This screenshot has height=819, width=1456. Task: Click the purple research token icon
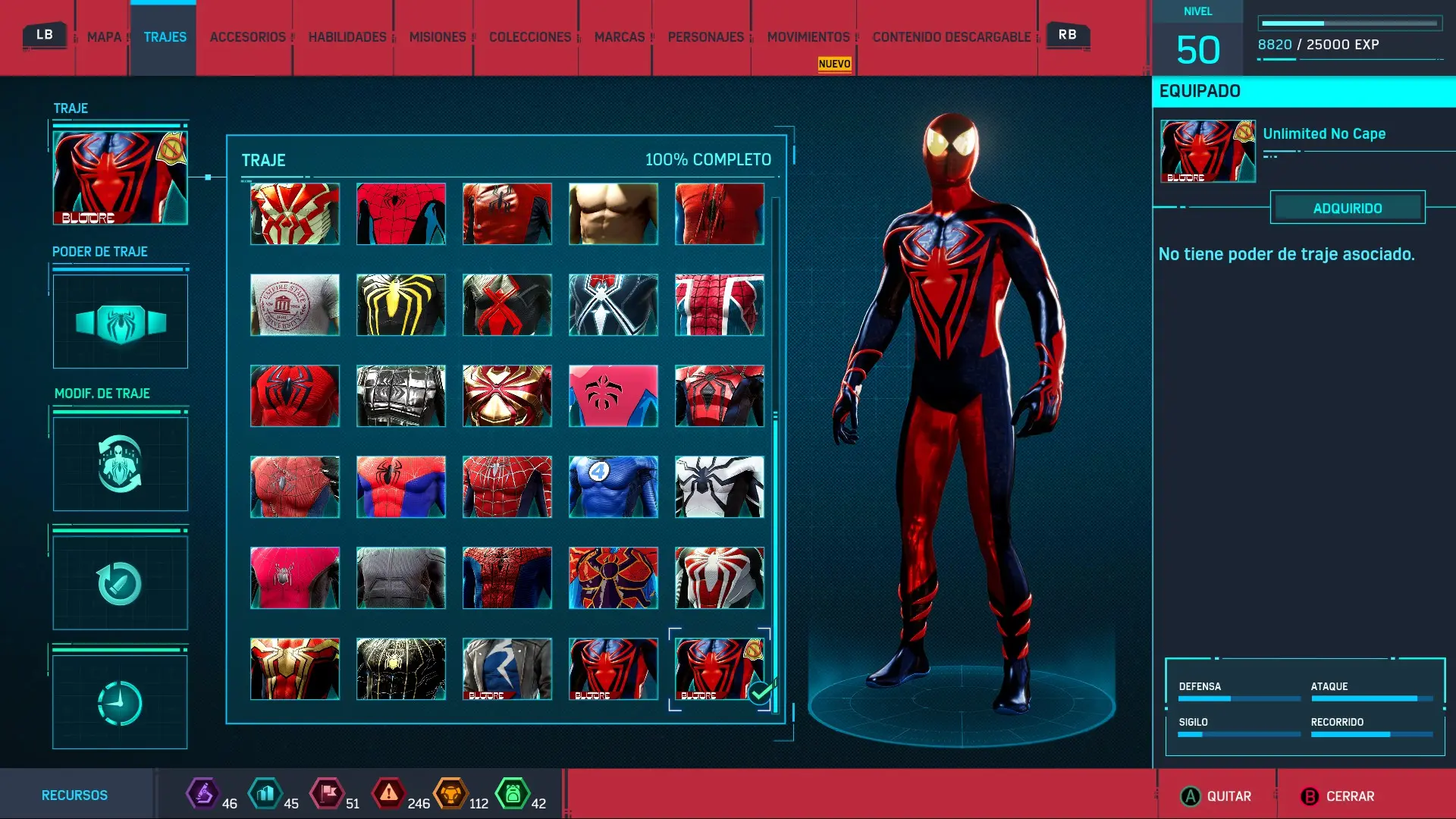[x=202, y=794]
